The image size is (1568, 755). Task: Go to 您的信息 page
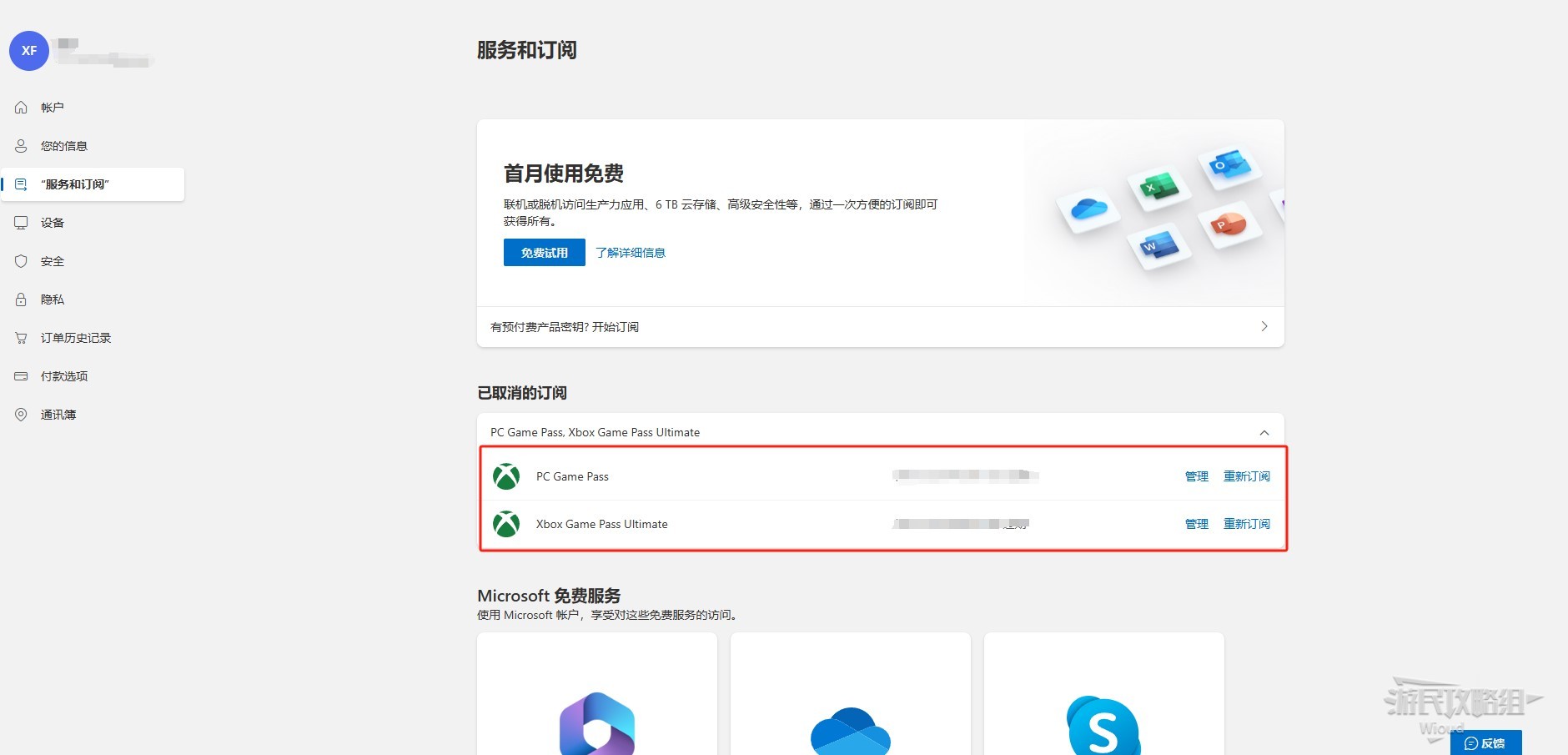coord(93,146)
